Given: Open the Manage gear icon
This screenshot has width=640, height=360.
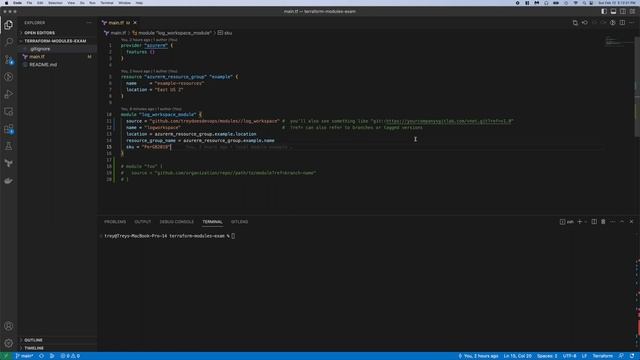Looking at the screenshot, I should pyautogui.click(x=9, y=343).
